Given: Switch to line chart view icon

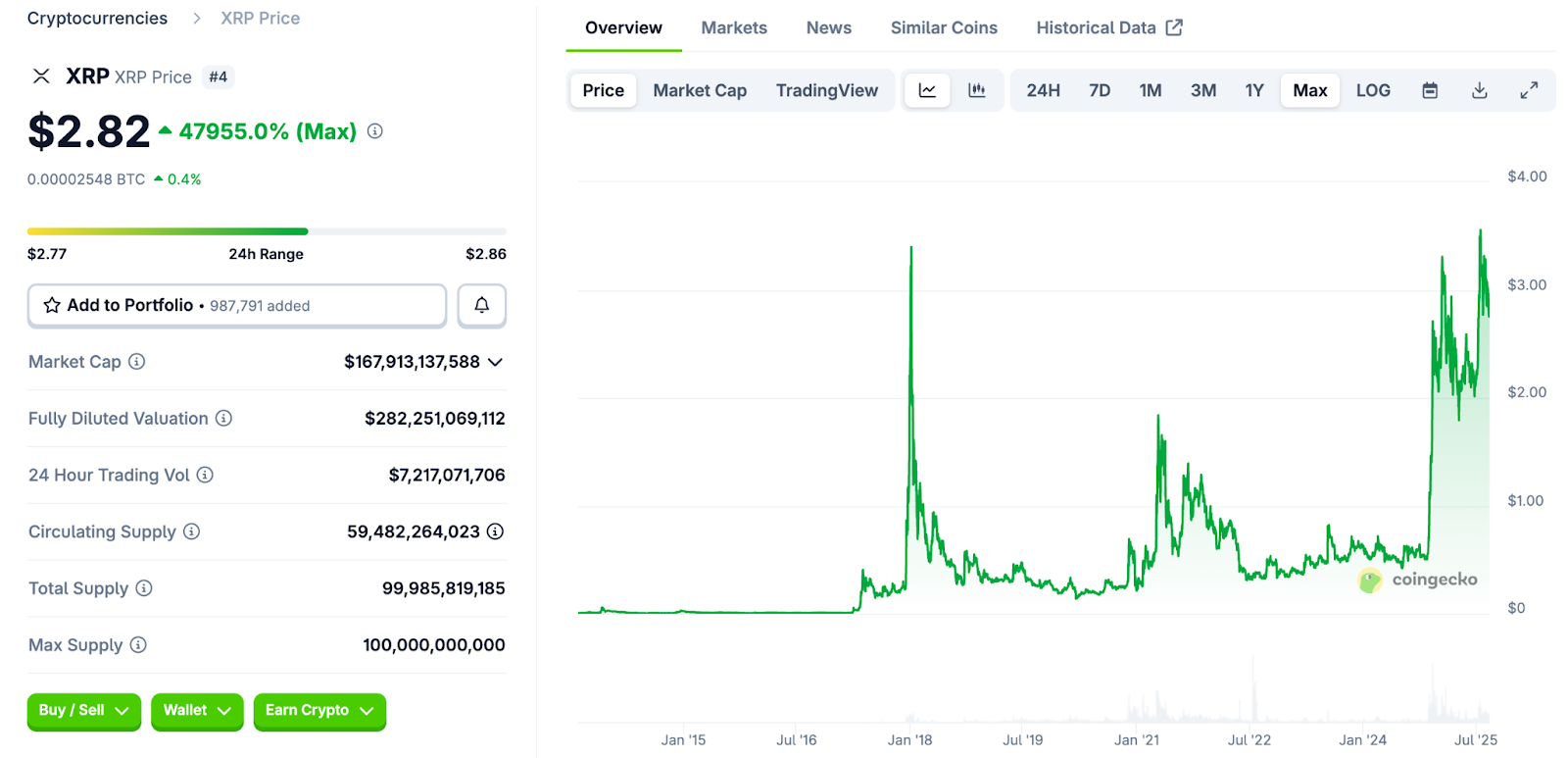Looking at the screenshot, I should click(927, 90).
